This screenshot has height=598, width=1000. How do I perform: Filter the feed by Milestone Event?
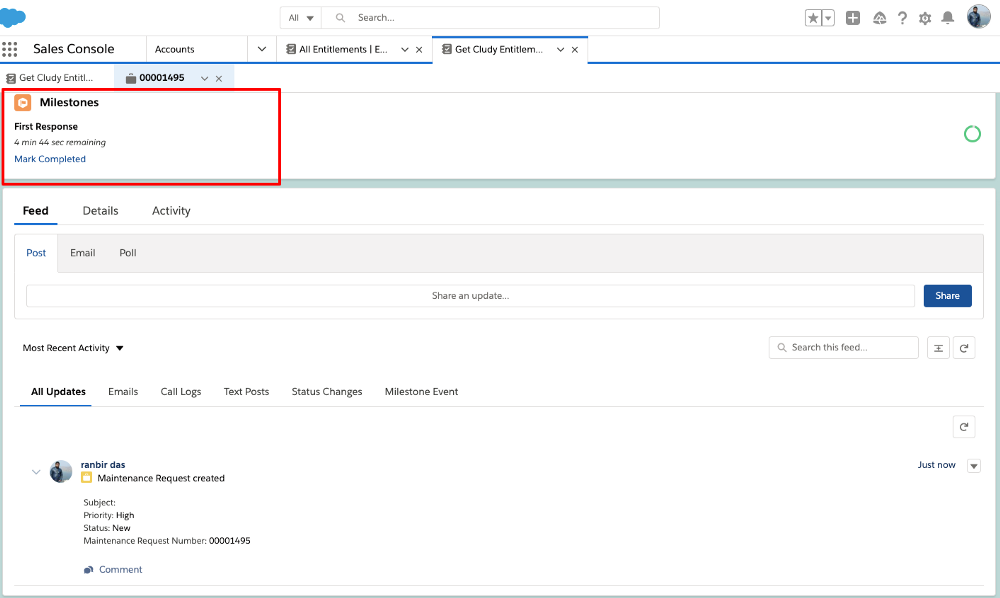pos(421,391)
